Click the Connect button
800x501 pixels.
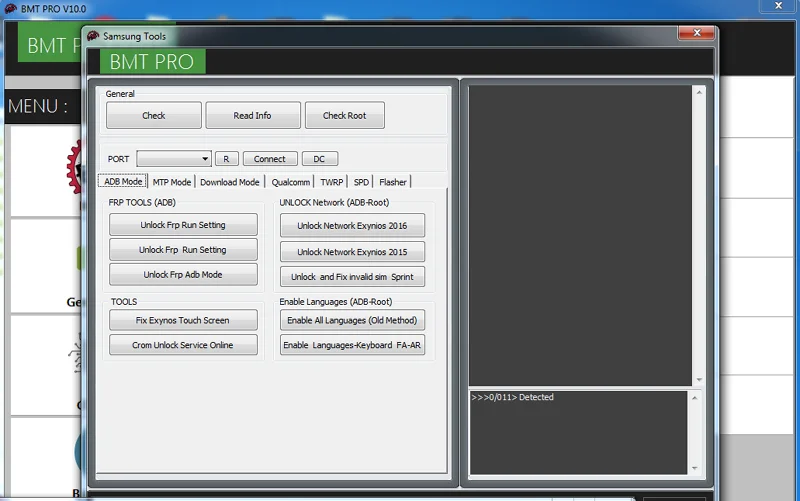point(270,159)
